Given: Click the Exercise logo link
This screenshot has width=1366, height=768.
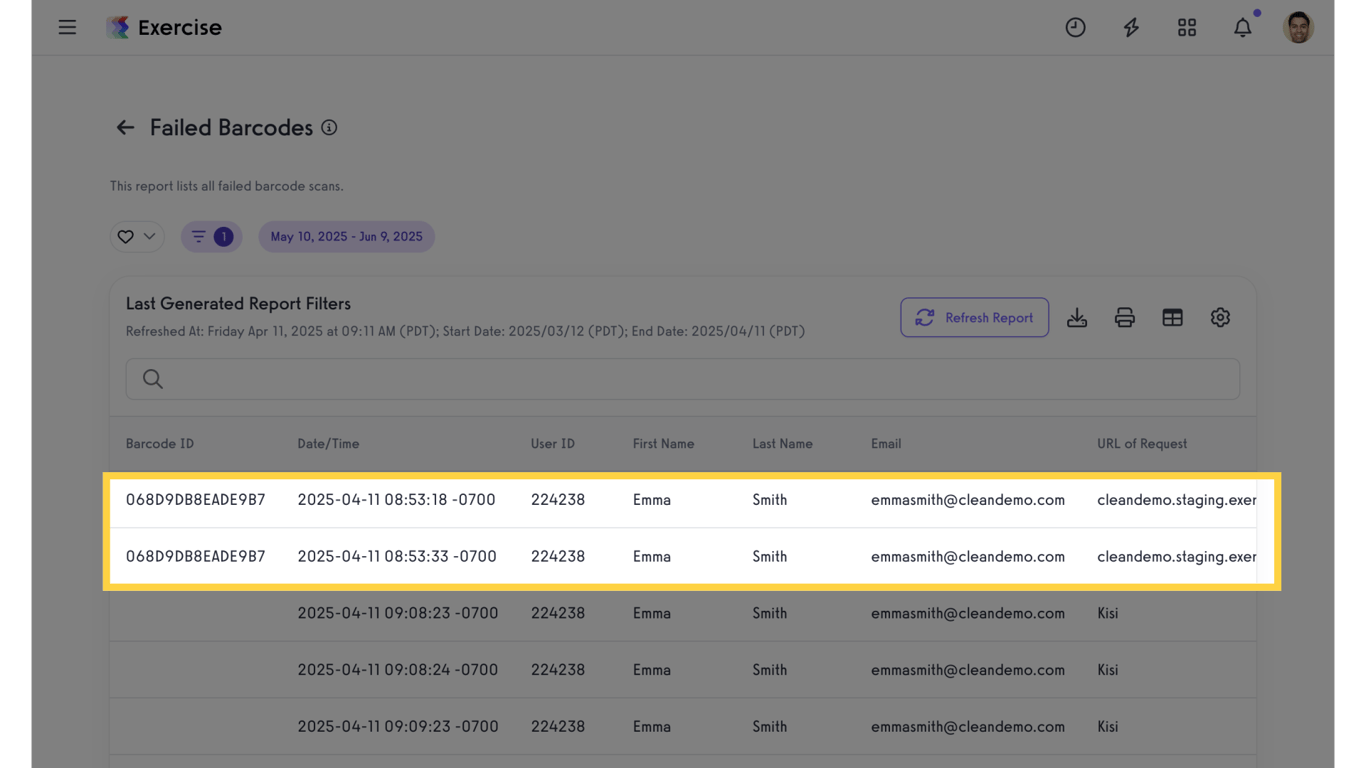Looking at the screenshot, I should [165, 28].
